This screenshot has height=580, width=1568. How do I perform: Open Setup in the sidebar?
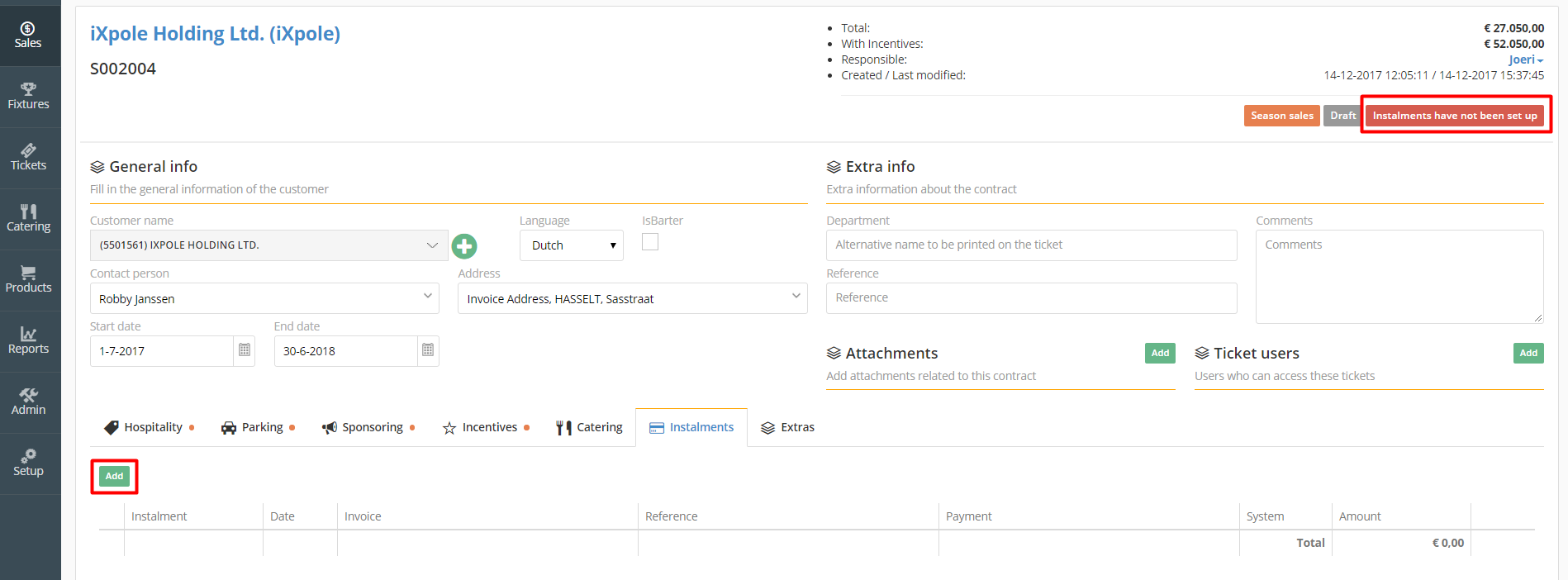pyautogui.click(x=28, y=464)
